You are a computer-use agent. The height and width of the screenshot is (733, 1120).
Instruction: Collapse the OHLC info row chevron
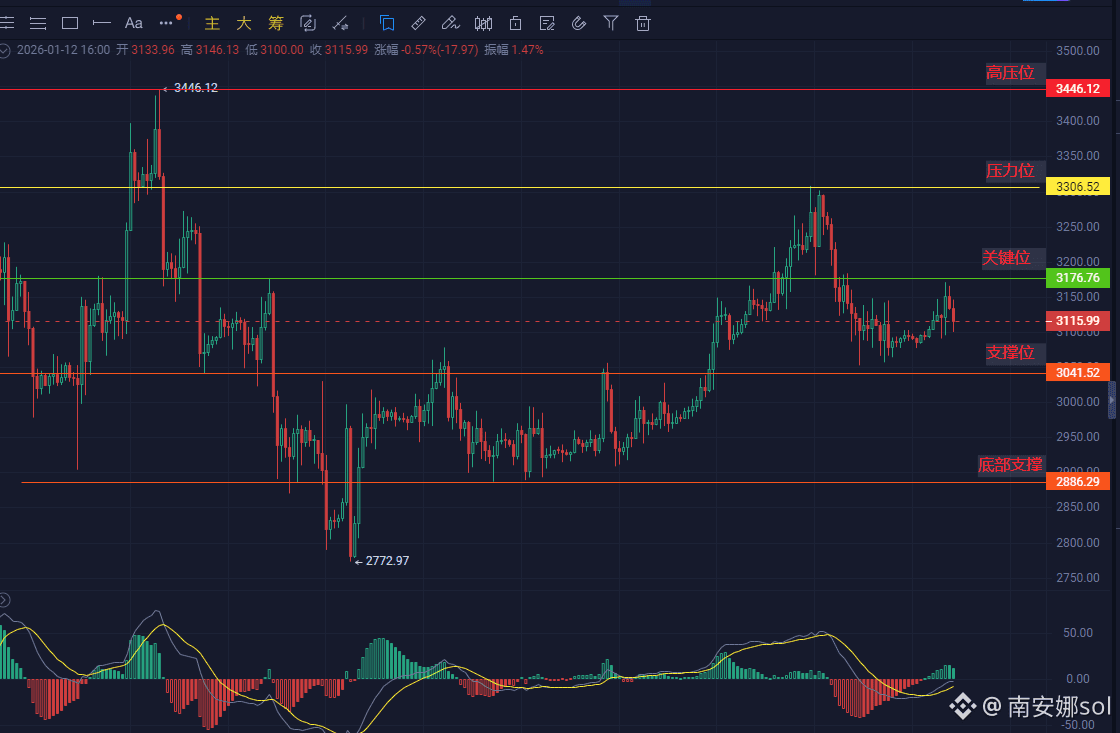pyautogui.click(x=4, y=50)
